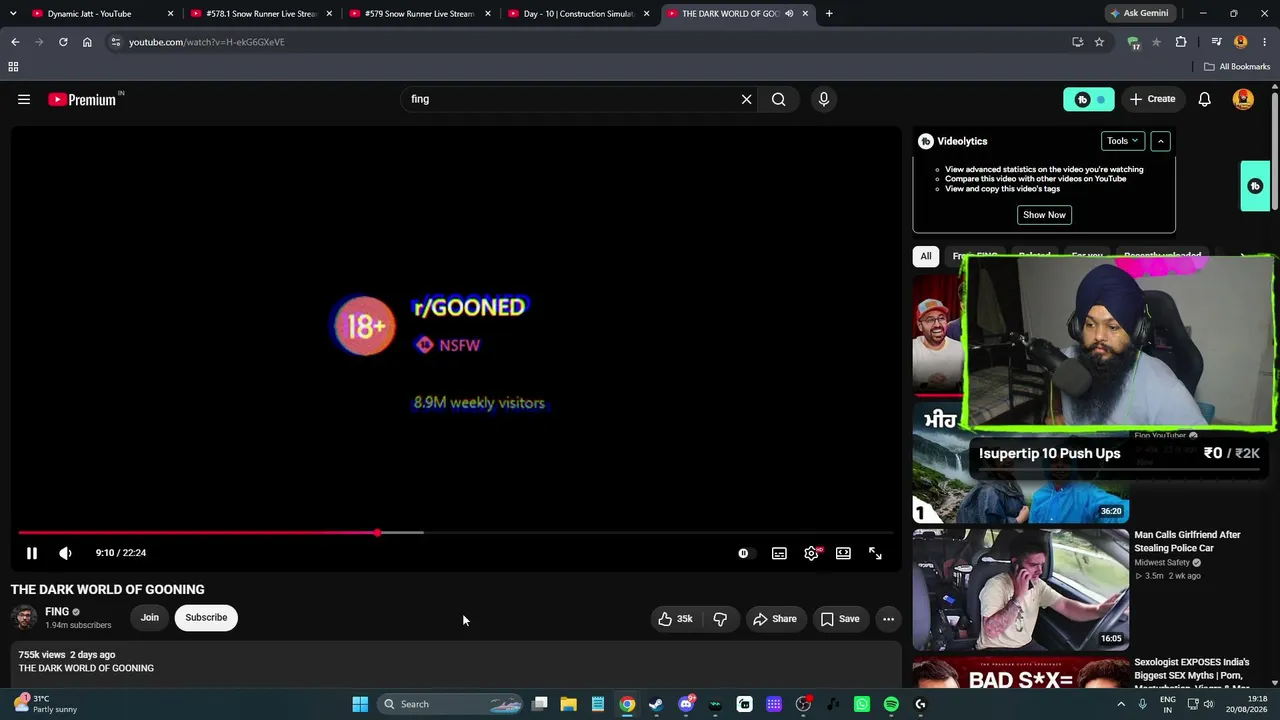
Task: Like the video with 35k likes
Action: click(675, 619)
